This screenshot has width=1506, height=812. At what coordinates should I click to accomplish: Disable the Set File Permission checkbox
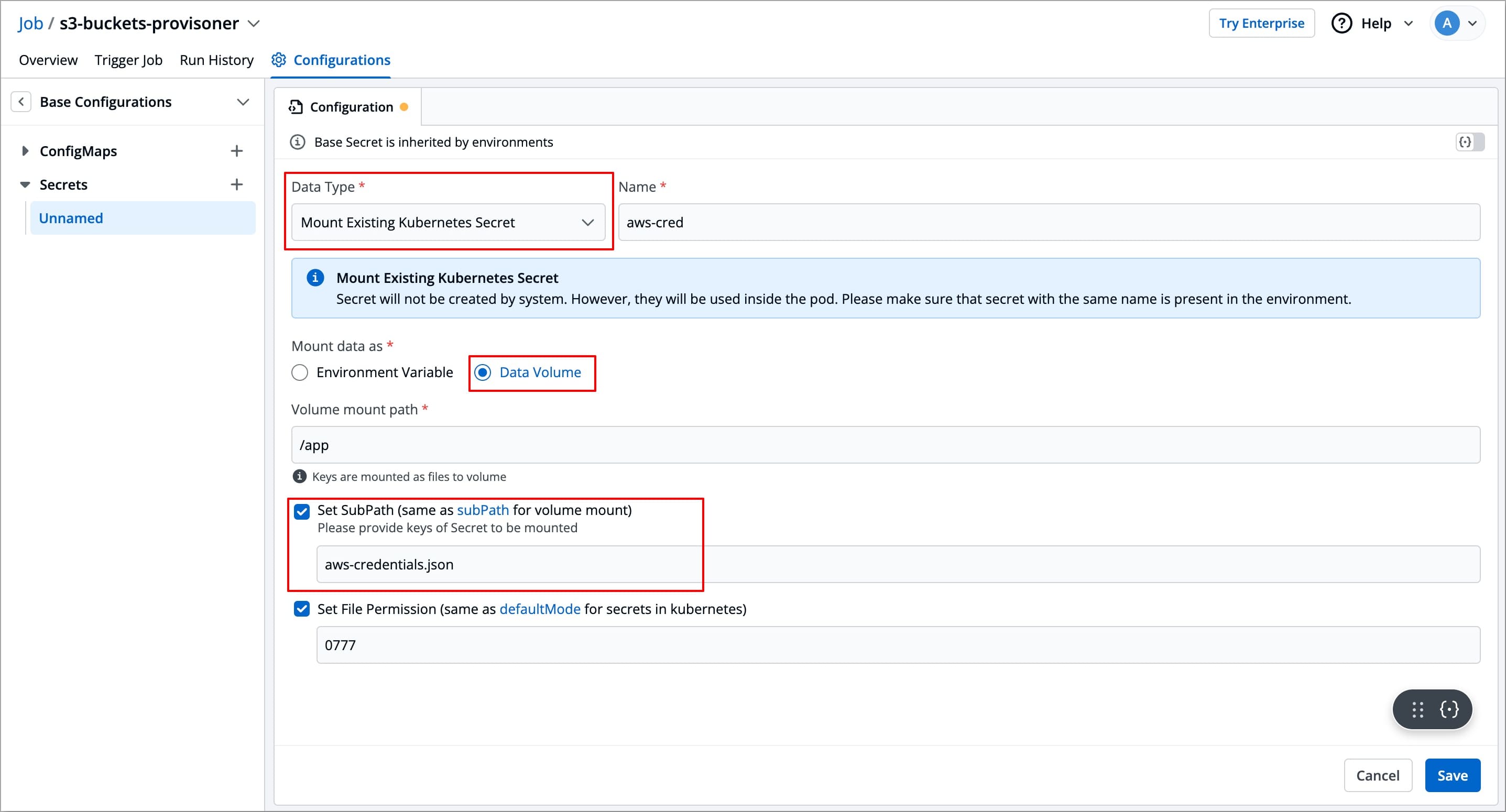pyautogui.click(x=302, y=609)
